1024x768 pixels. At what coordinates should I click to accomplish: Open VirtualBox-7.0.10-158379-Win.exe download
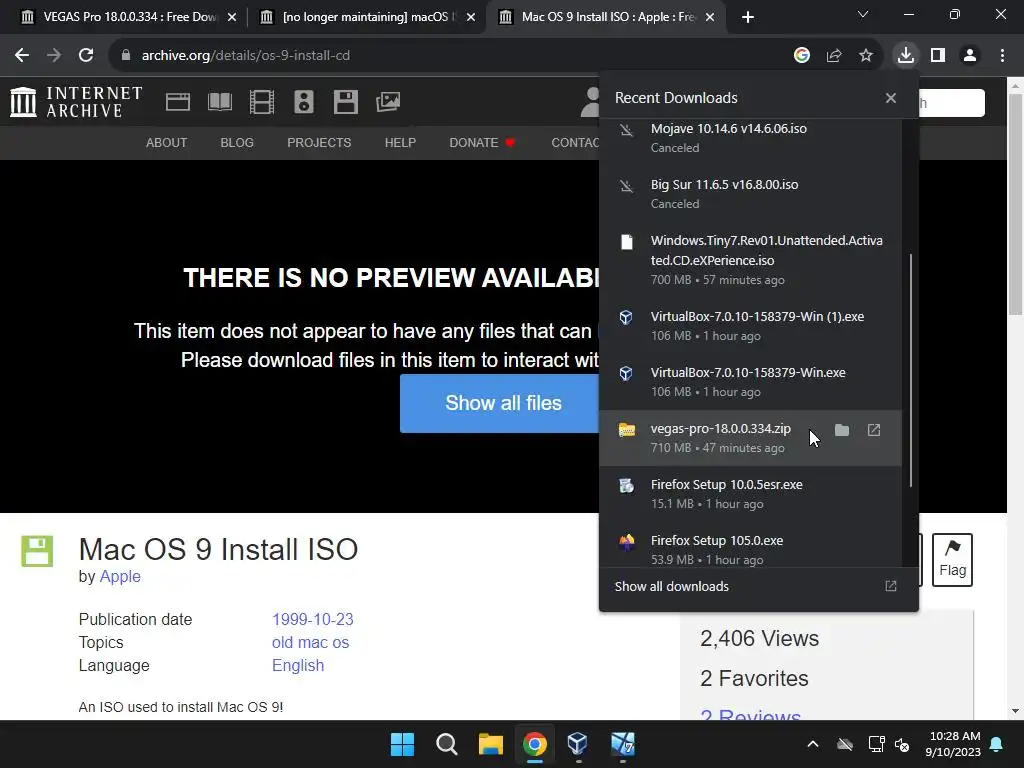pos(751,382)
